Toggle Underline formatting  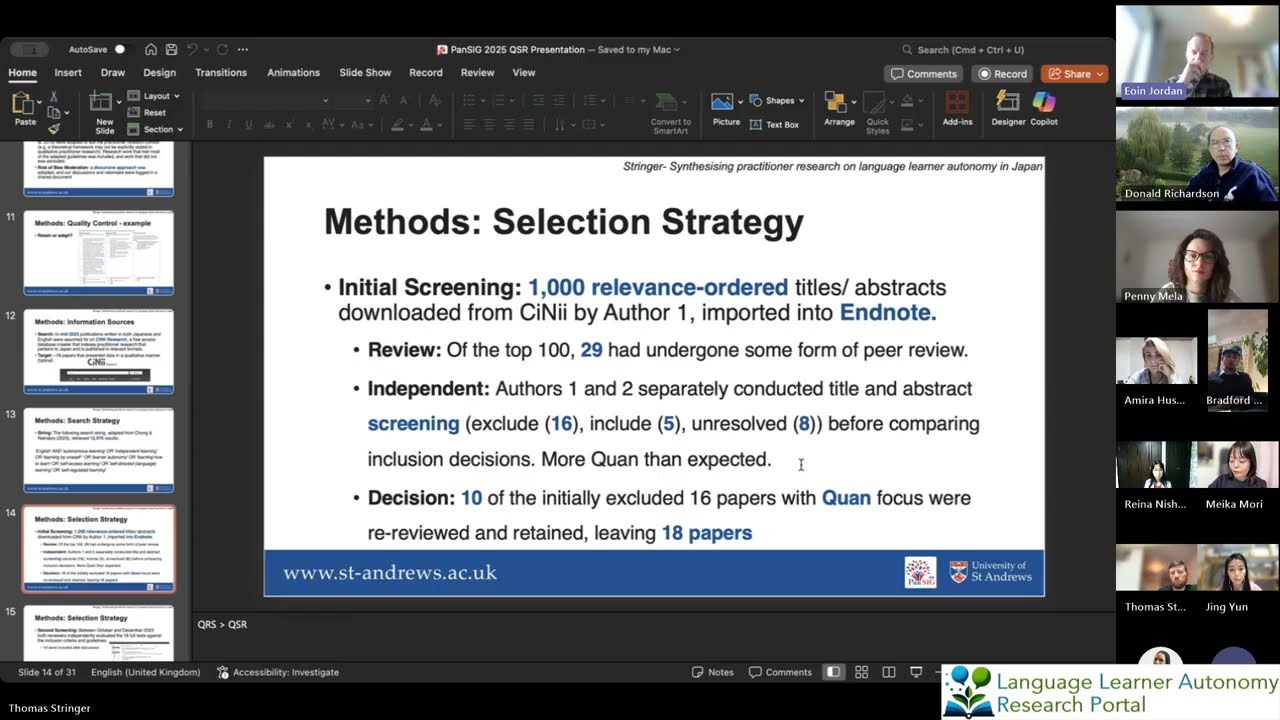click(x=250, y=125)
